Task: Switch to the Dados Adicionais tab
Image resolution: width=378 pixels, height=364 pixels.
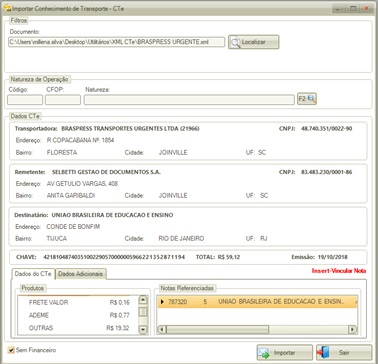Action: click(81, 274)
